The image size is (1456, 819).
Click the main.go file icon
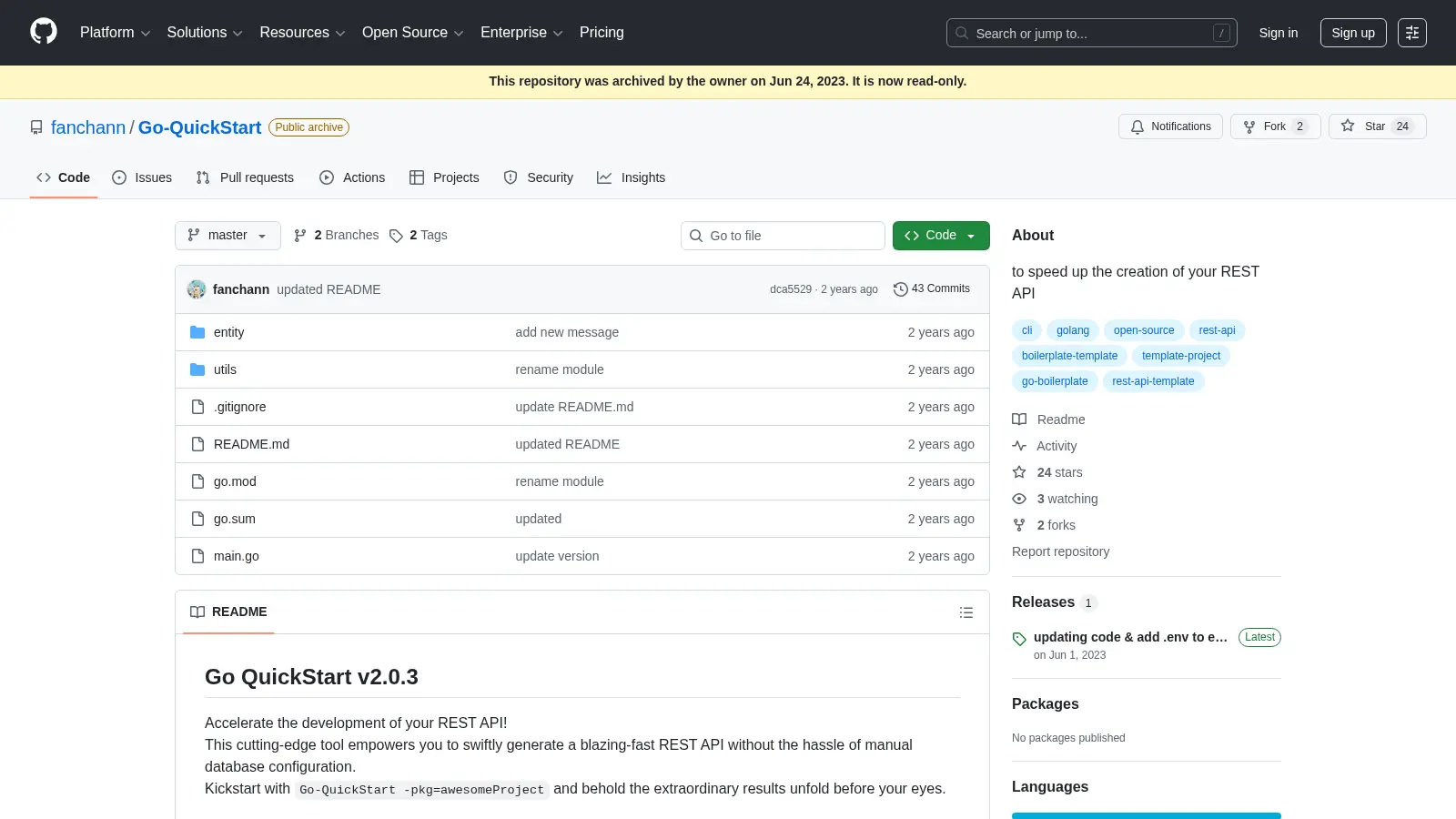(197, 556)
